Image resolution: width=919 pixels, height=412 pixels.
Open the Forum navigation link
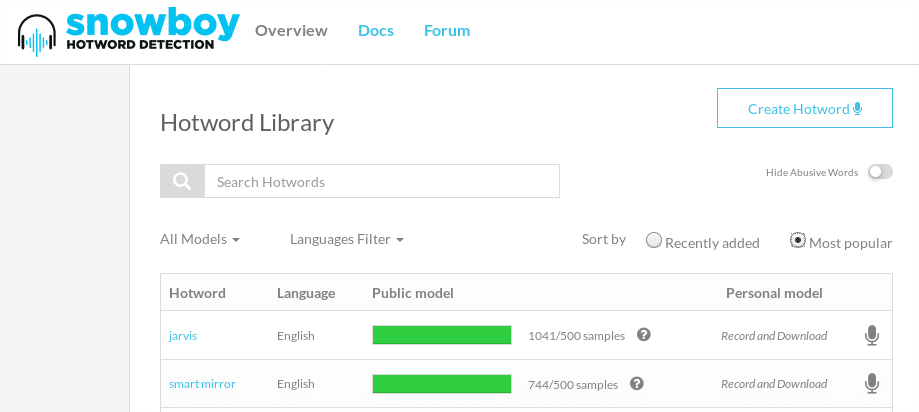(x=447, y=30)
